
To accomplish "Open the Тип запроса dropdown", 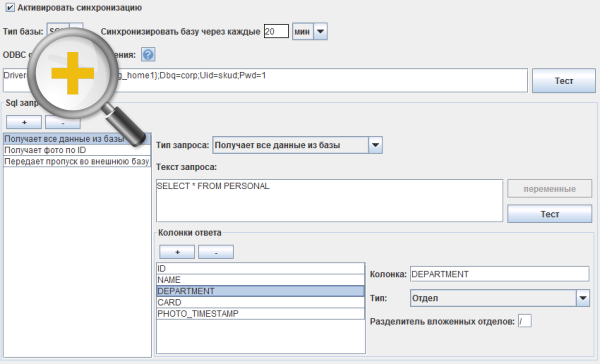I will pyautogui.click(x=297, y=145).
